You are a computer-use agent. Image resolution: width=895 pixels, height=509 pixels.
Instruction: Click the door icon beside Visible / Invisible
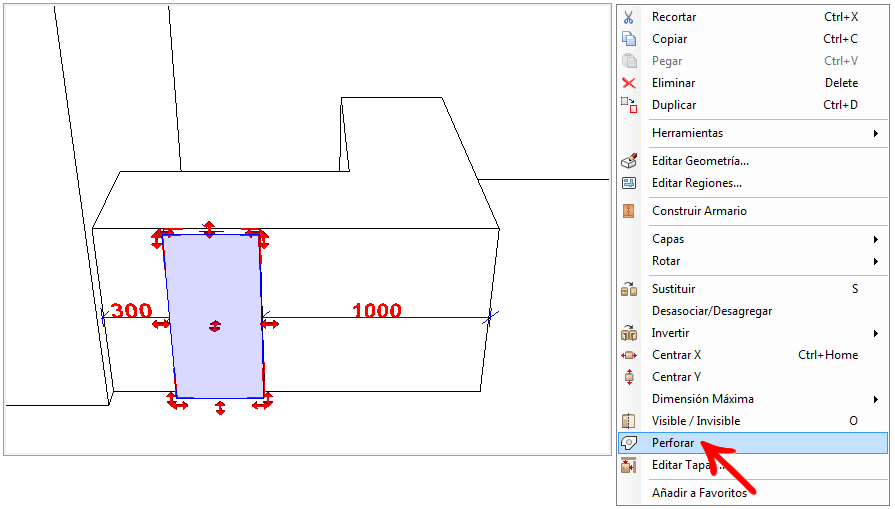pyautogui.click(x=628, y=421)
